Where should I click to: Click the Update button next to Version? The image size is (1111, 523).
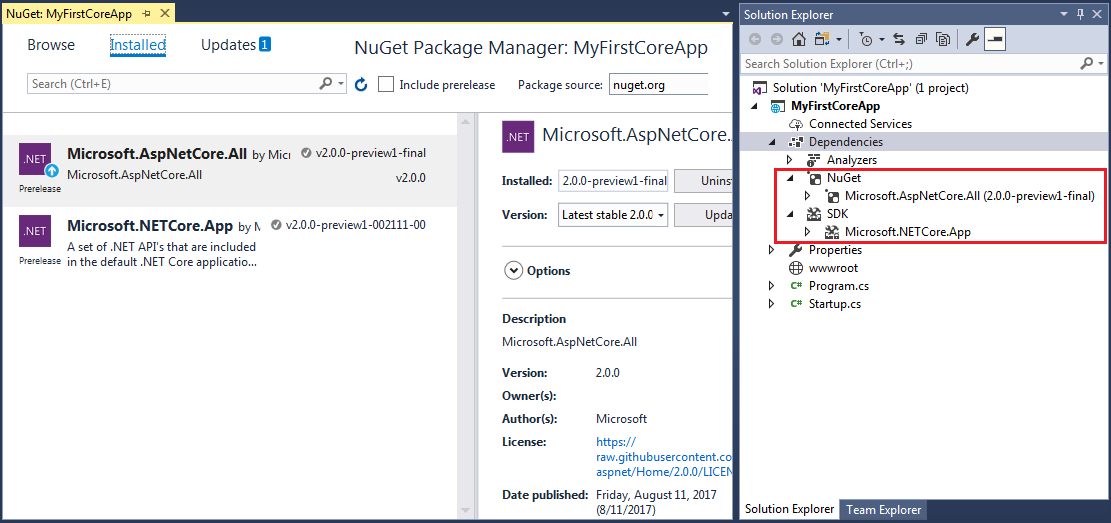click(703, 214)
